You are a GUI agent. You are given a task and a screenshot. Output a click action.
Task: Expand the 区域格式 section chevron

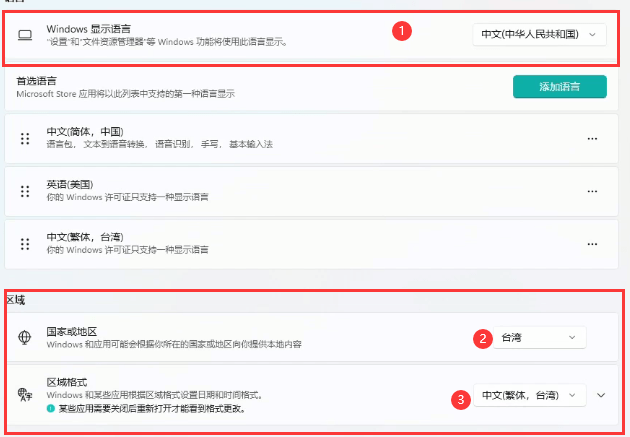click(601, 395)
